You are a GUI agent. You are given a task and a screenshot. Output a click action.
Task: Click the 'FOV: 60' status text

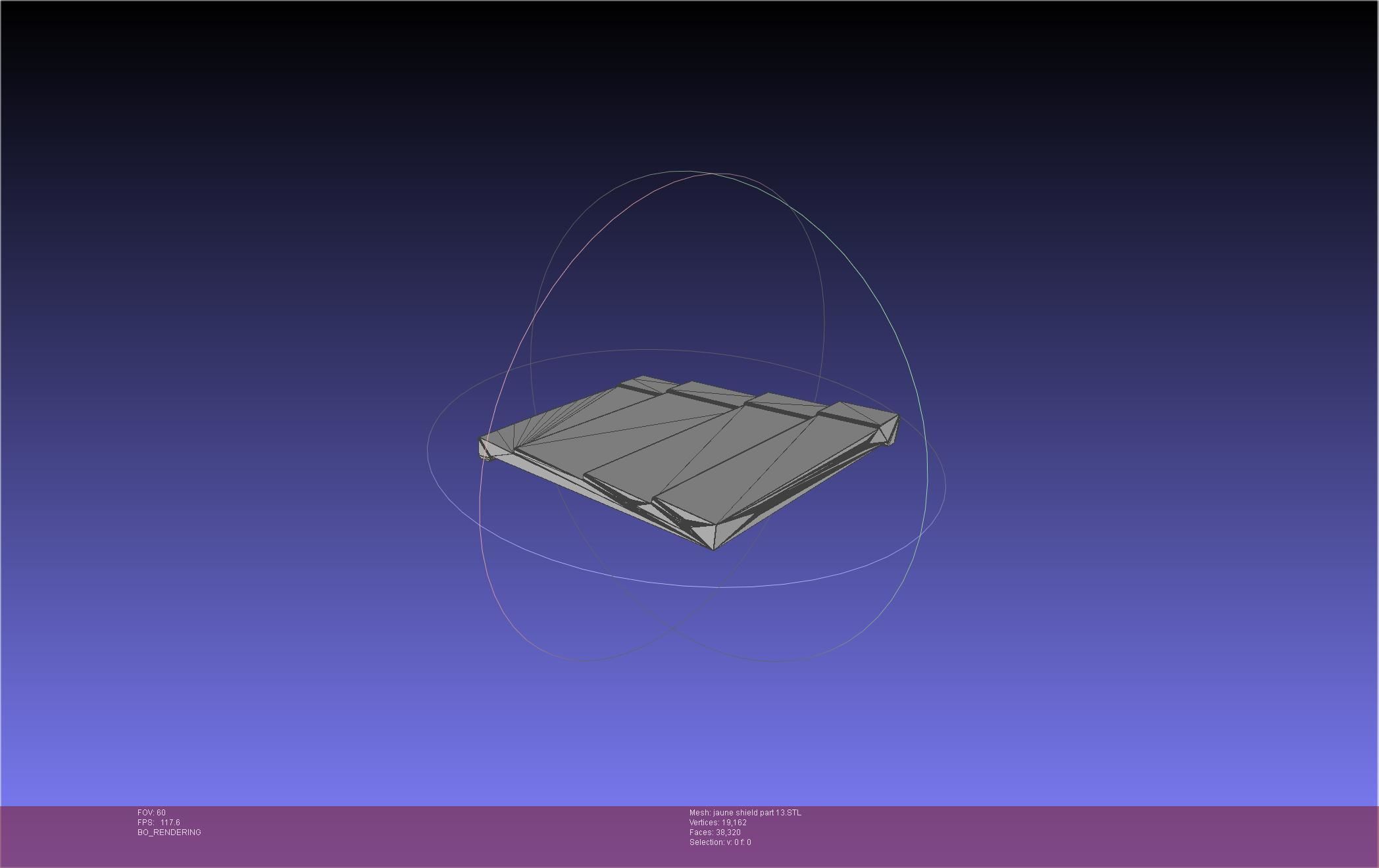click(151, 813)
